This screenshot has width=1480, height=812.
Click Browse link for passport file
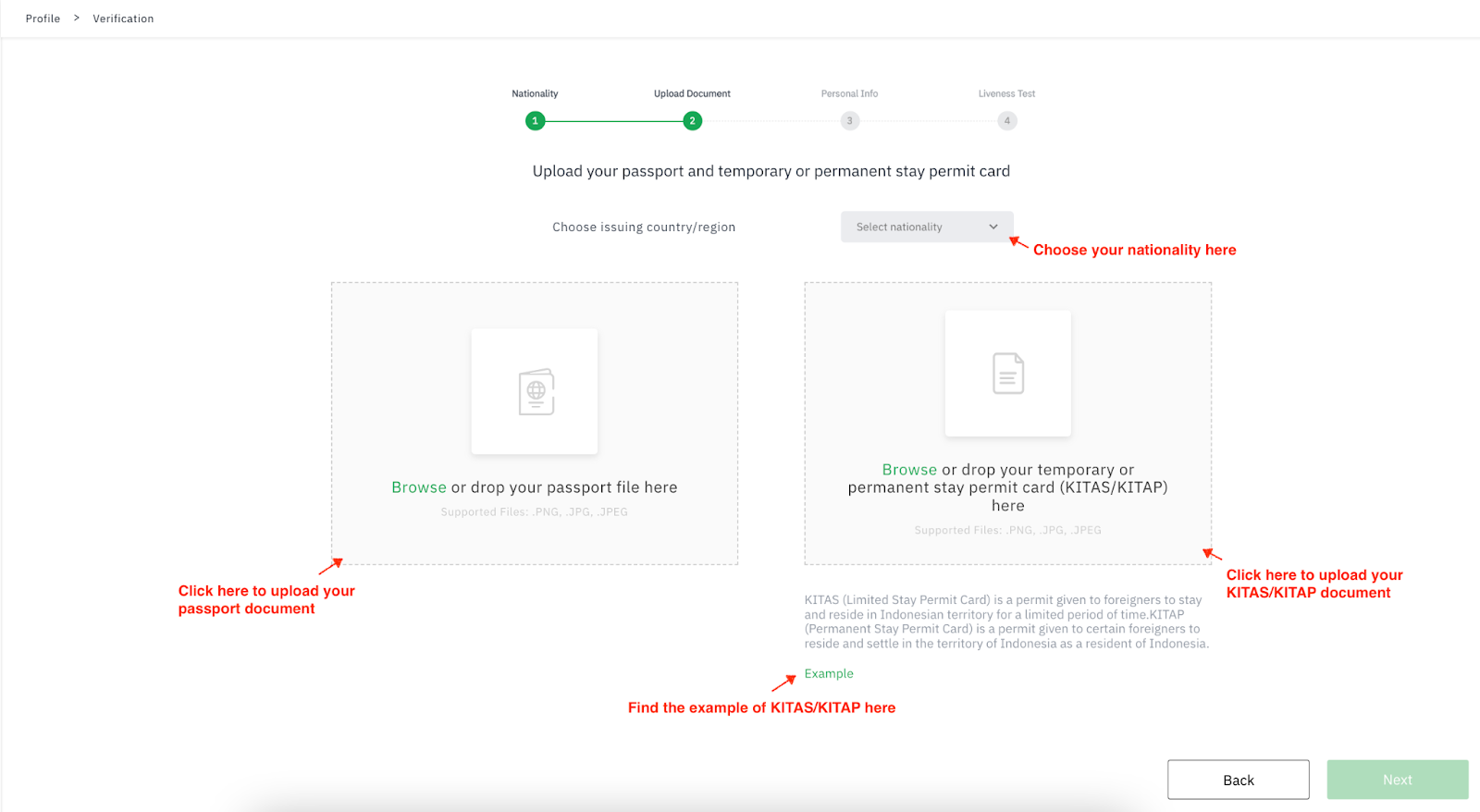(418, 487)
